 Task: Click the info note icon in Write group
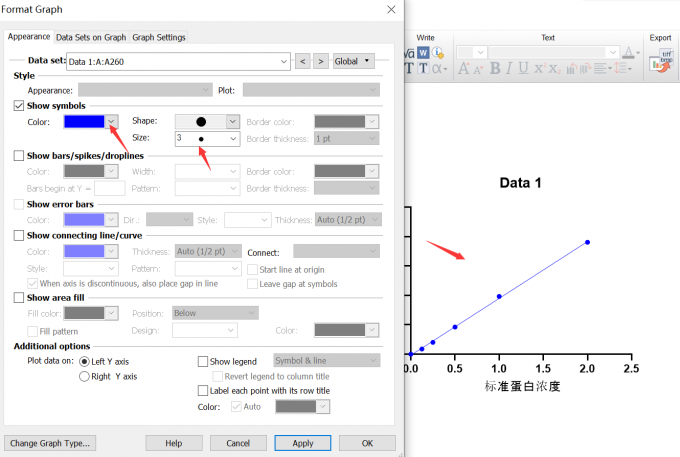tap(437, 52)
